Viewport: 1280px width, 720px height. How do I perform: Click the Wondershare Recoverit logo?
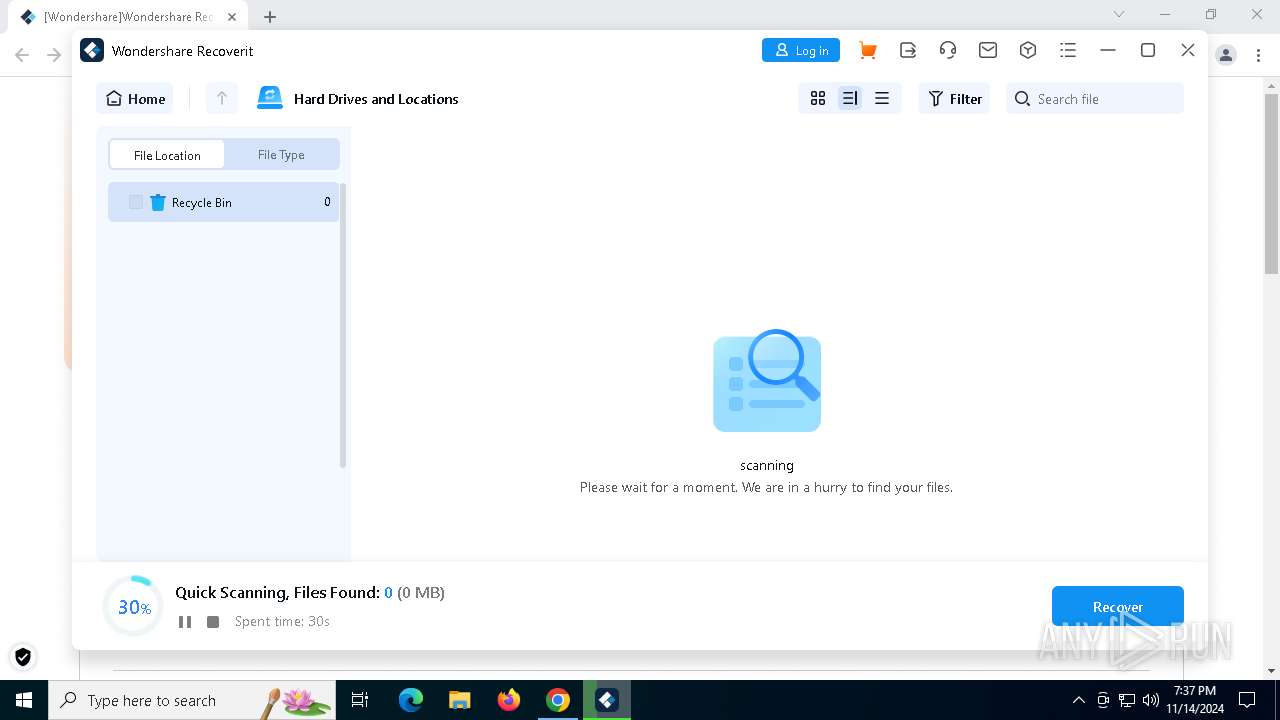pos(92,50)
